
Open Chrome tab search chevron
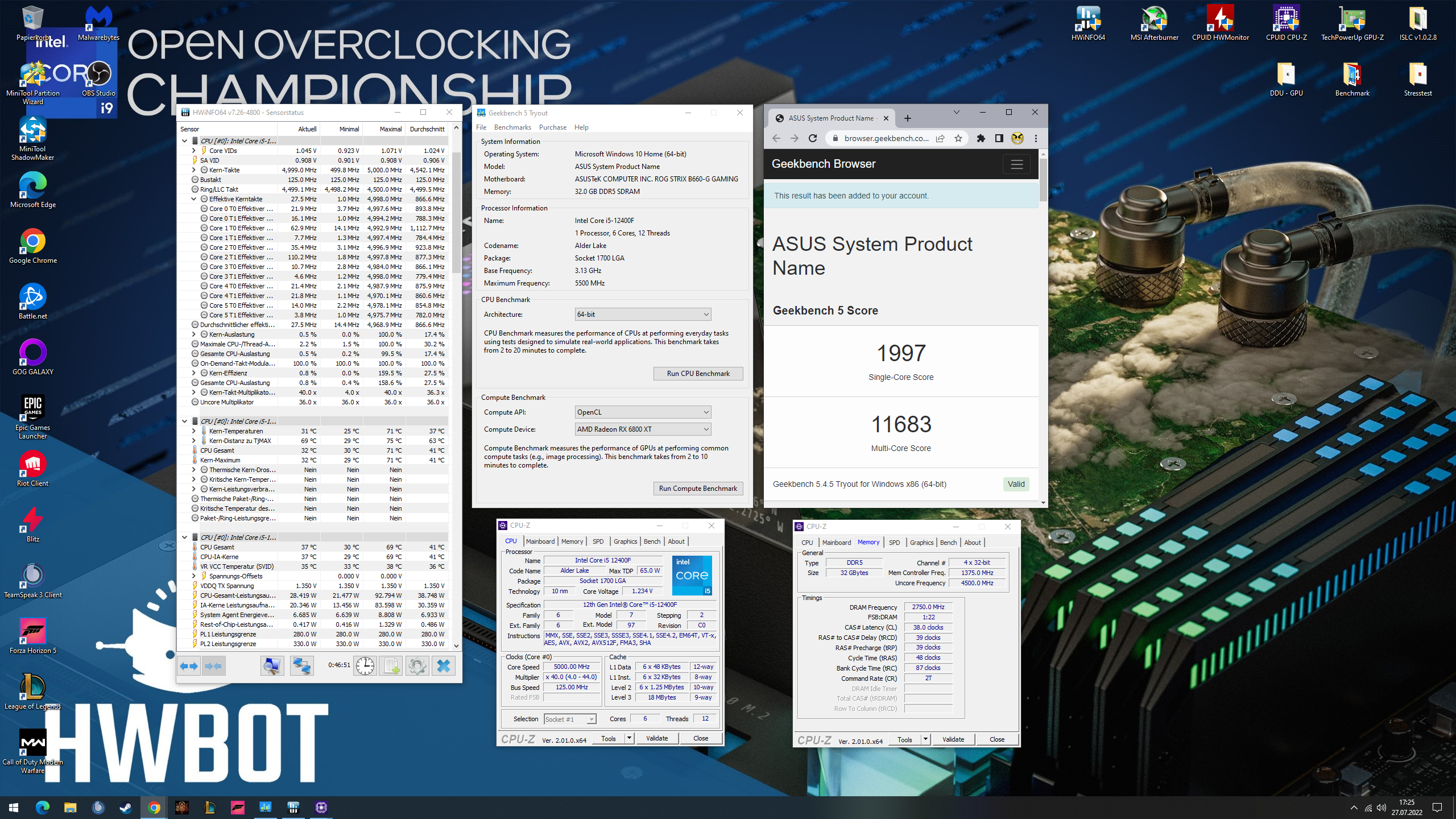(956, 113)
